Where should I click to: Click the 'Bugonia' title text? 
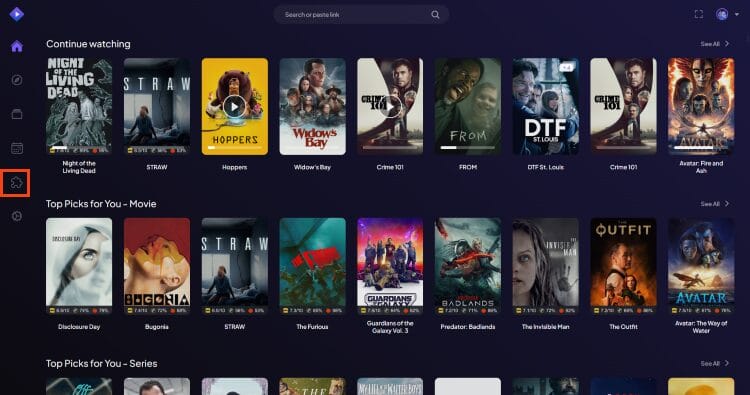157,327
